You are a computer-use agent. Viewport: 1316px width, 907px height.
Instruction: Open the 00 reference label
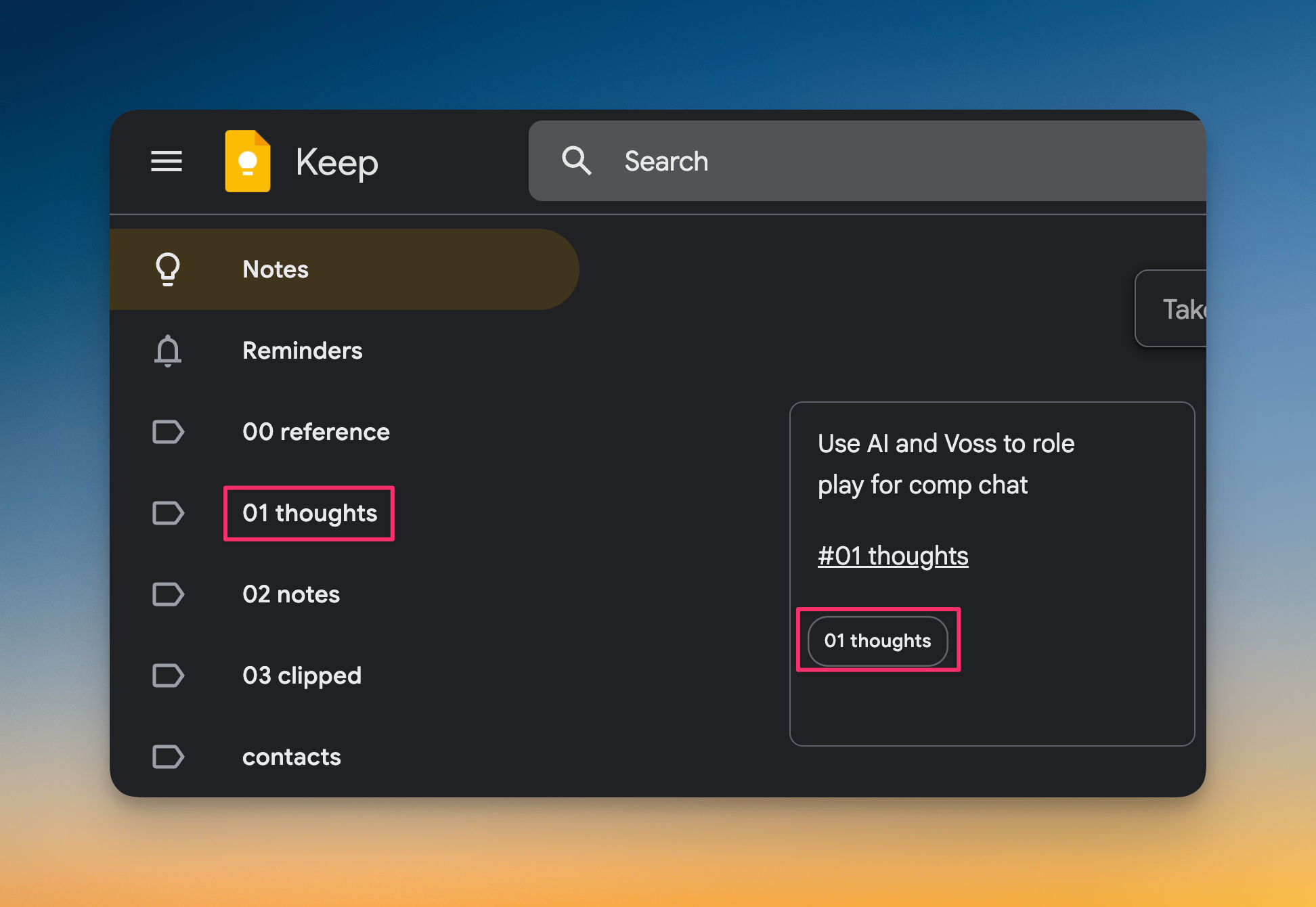click(x=316, y=432)
